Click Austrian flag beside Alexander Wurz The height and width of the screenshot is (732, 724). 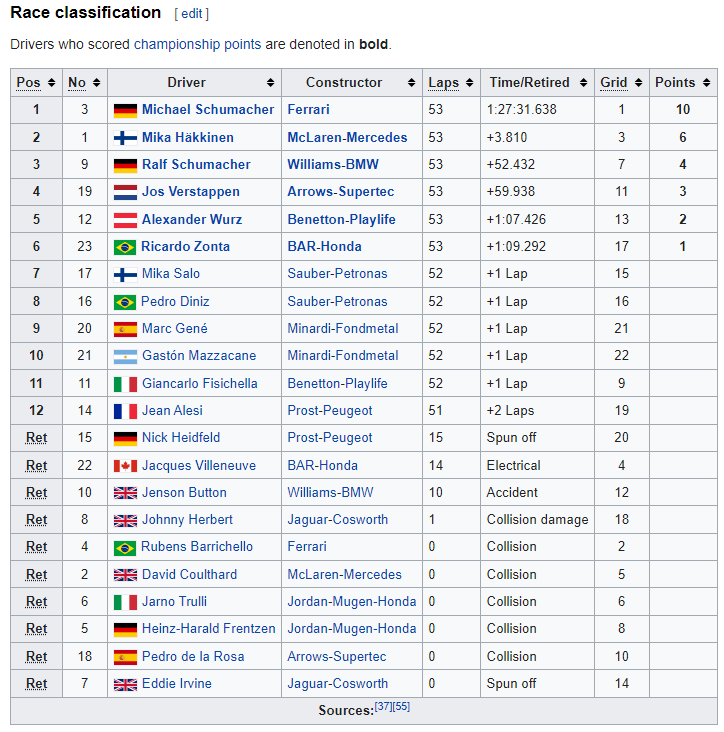click(x=126, y=220)
